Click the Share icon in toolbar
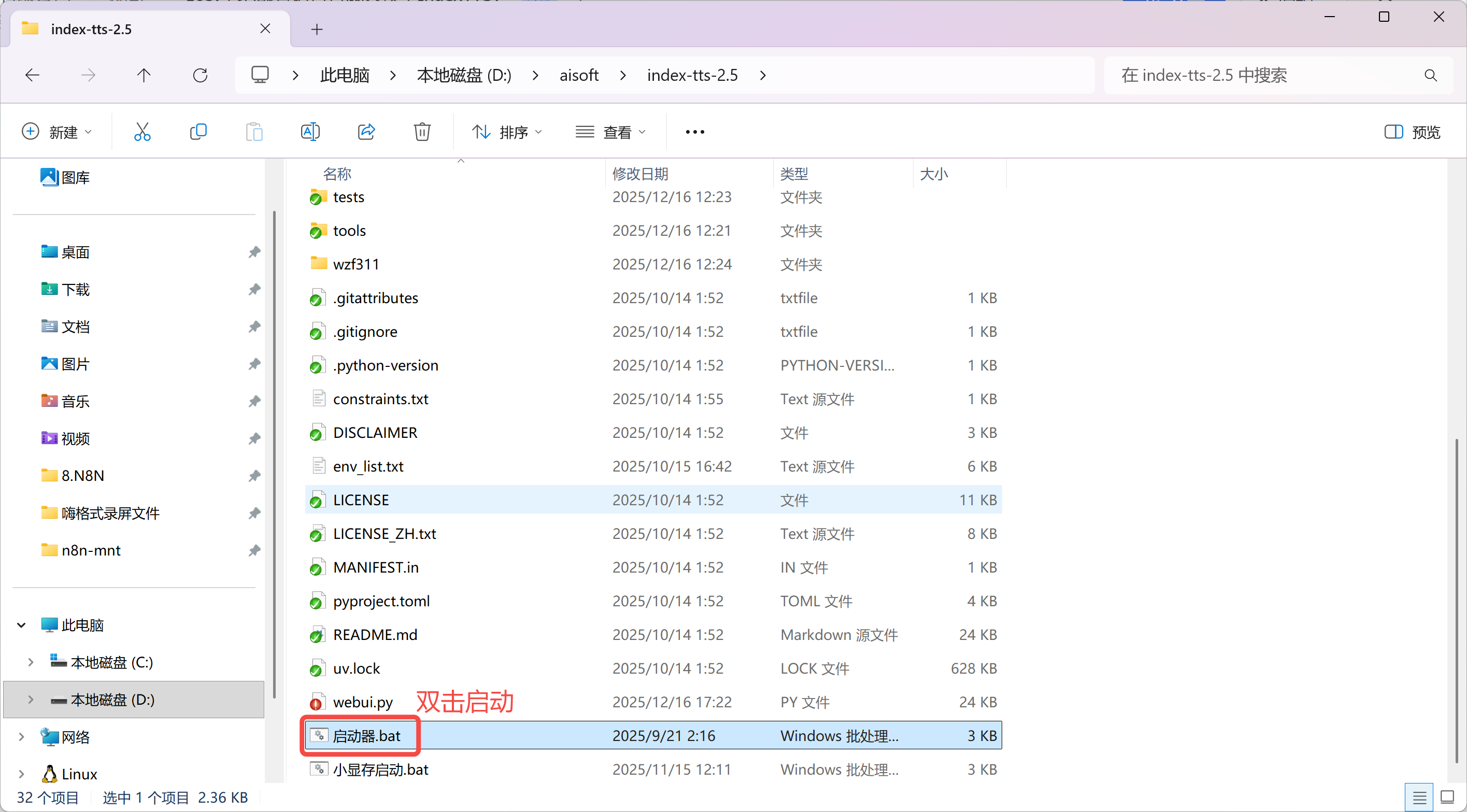Image resolution: width=1467 pixels, height=812 pixels. click(x=366, y=132)
